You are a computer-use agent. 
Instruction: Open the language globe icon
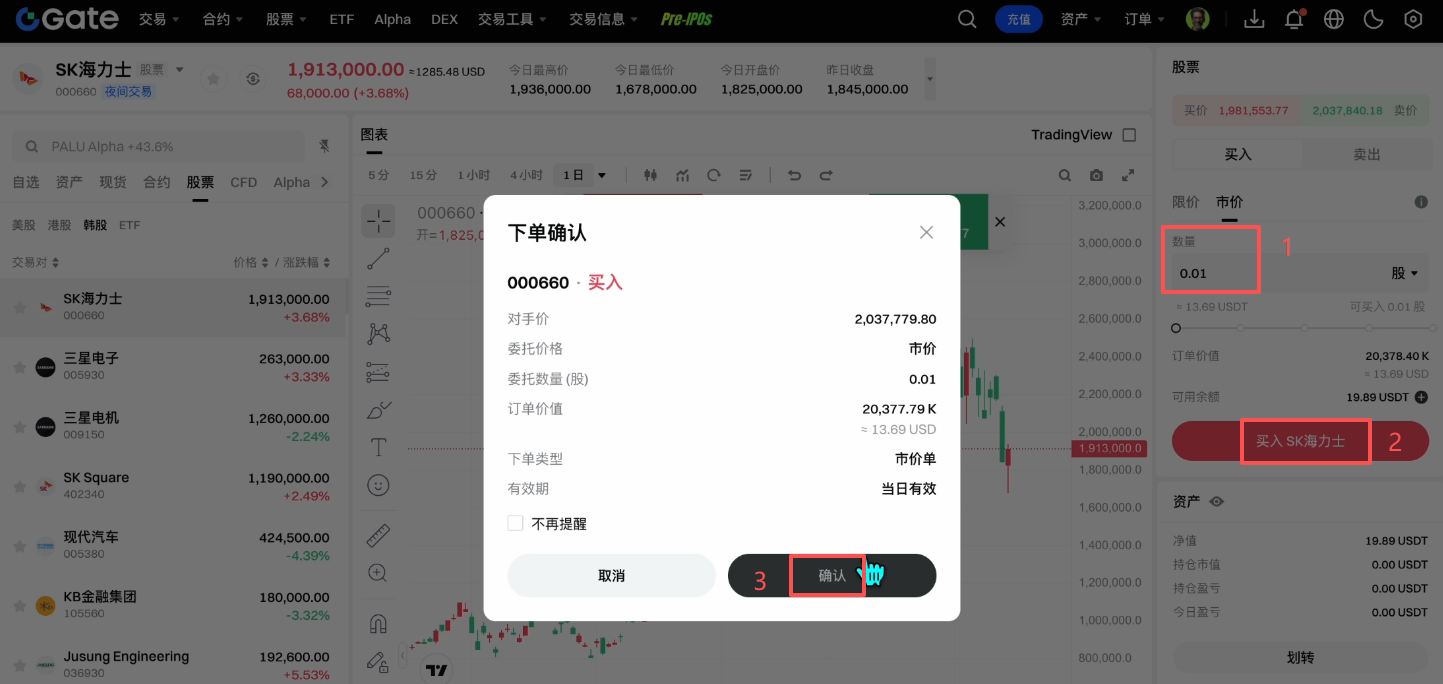pos(1333,19)
